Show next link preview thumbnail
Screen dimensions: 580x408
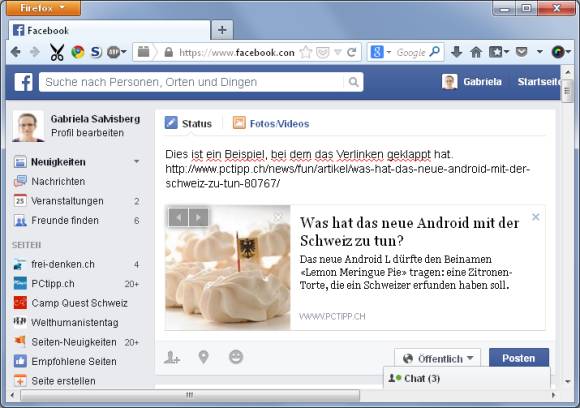[198, 218]
